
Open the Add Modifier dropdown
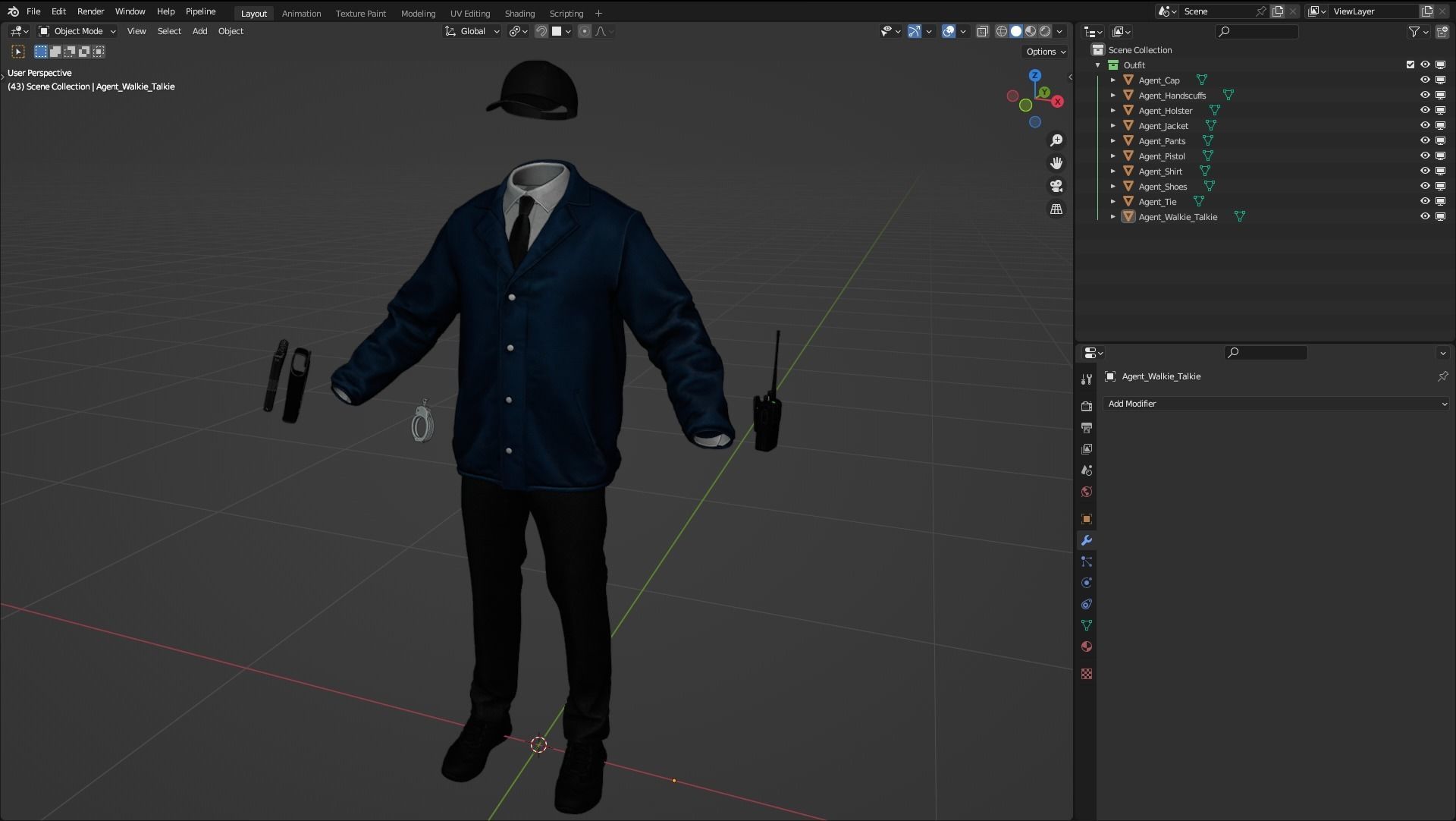pyautogui.click(x=1276, y=404)
